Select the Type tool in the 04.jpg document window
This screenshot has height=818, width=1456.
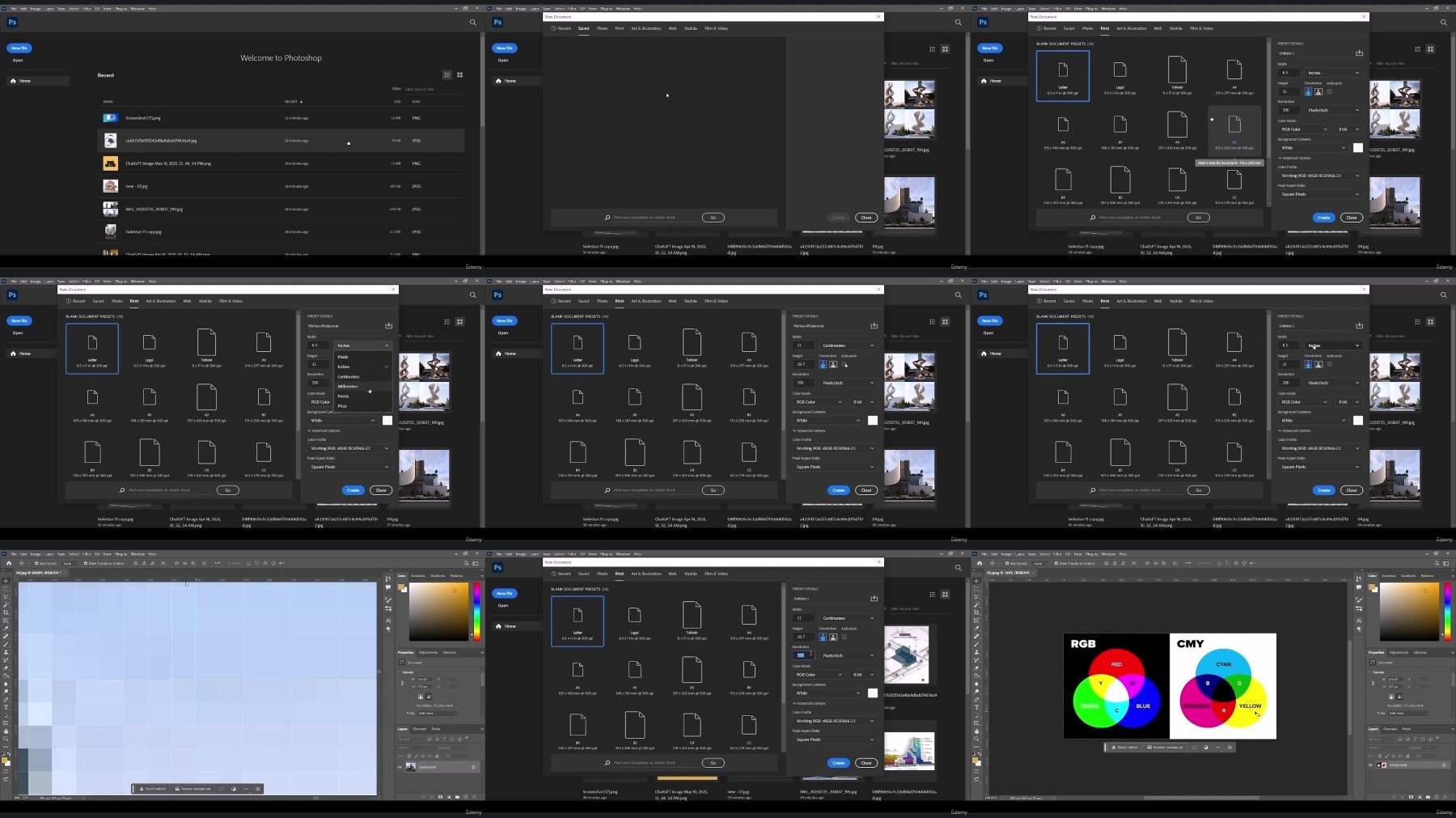tap(6, 707)
